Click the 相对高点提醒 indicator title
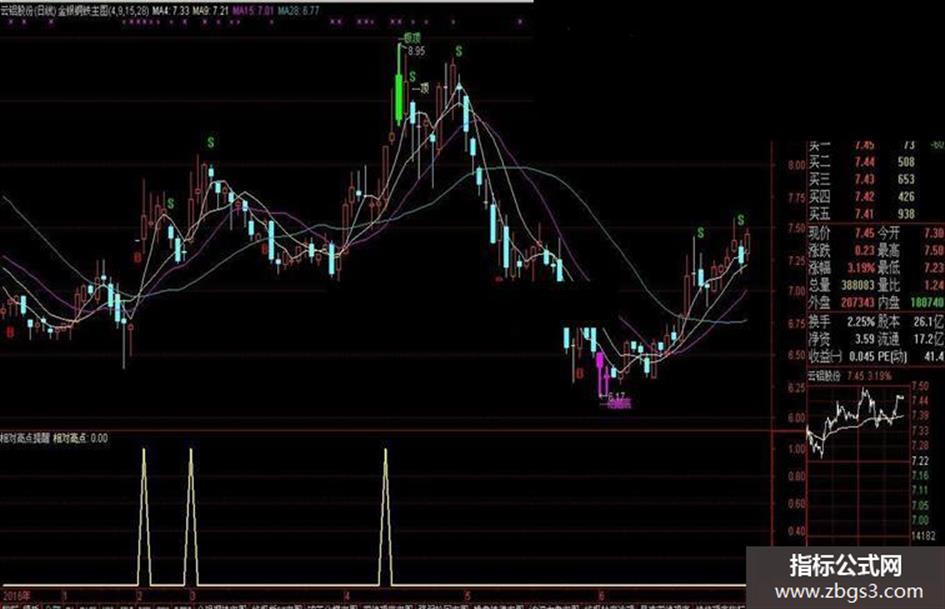This screenshot has height=609, width=945. 25,438
